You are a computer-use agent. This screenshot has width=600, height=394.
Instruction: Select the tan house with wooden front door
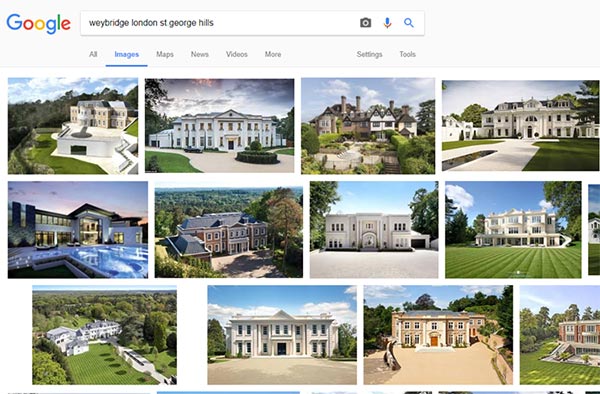(x=438, y=335)
